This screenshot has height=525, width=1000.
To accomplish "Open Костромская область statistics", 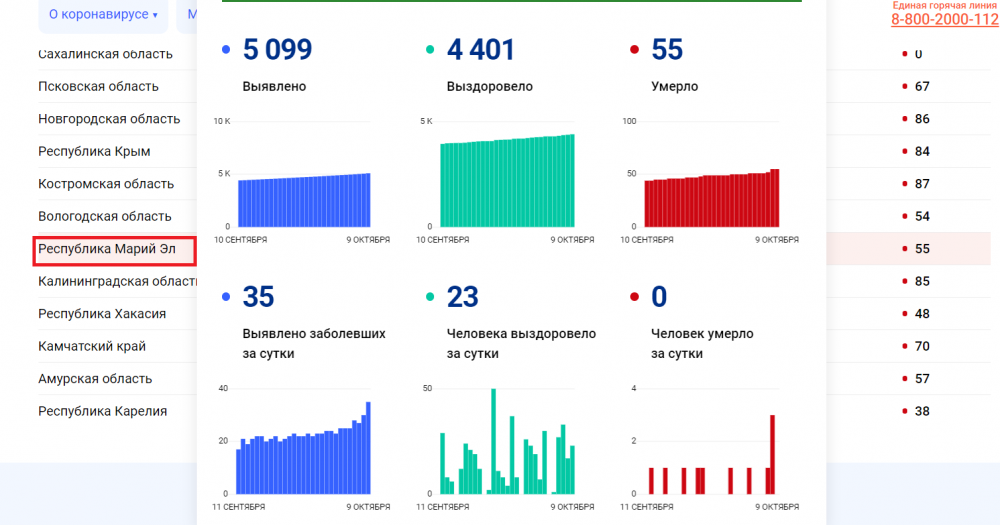I will (x=106, y=184).
